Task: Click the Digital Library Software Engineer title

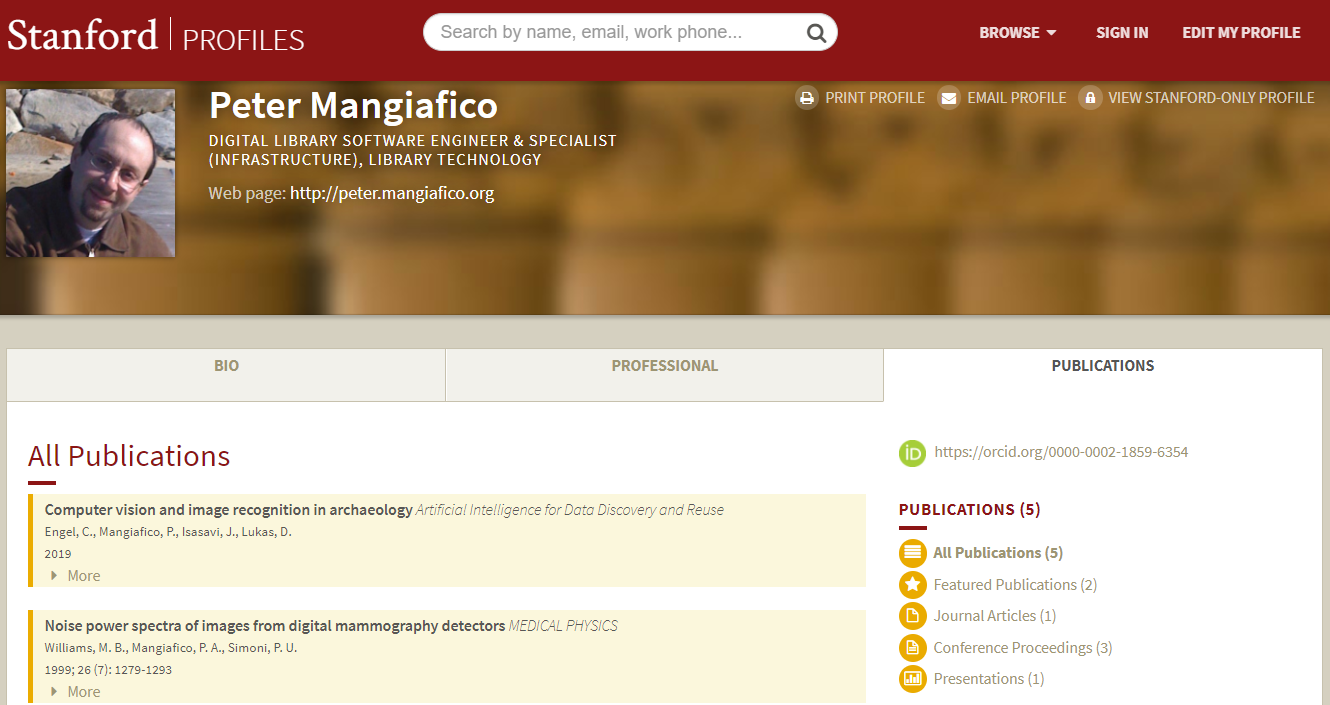Action: (413, 150)
